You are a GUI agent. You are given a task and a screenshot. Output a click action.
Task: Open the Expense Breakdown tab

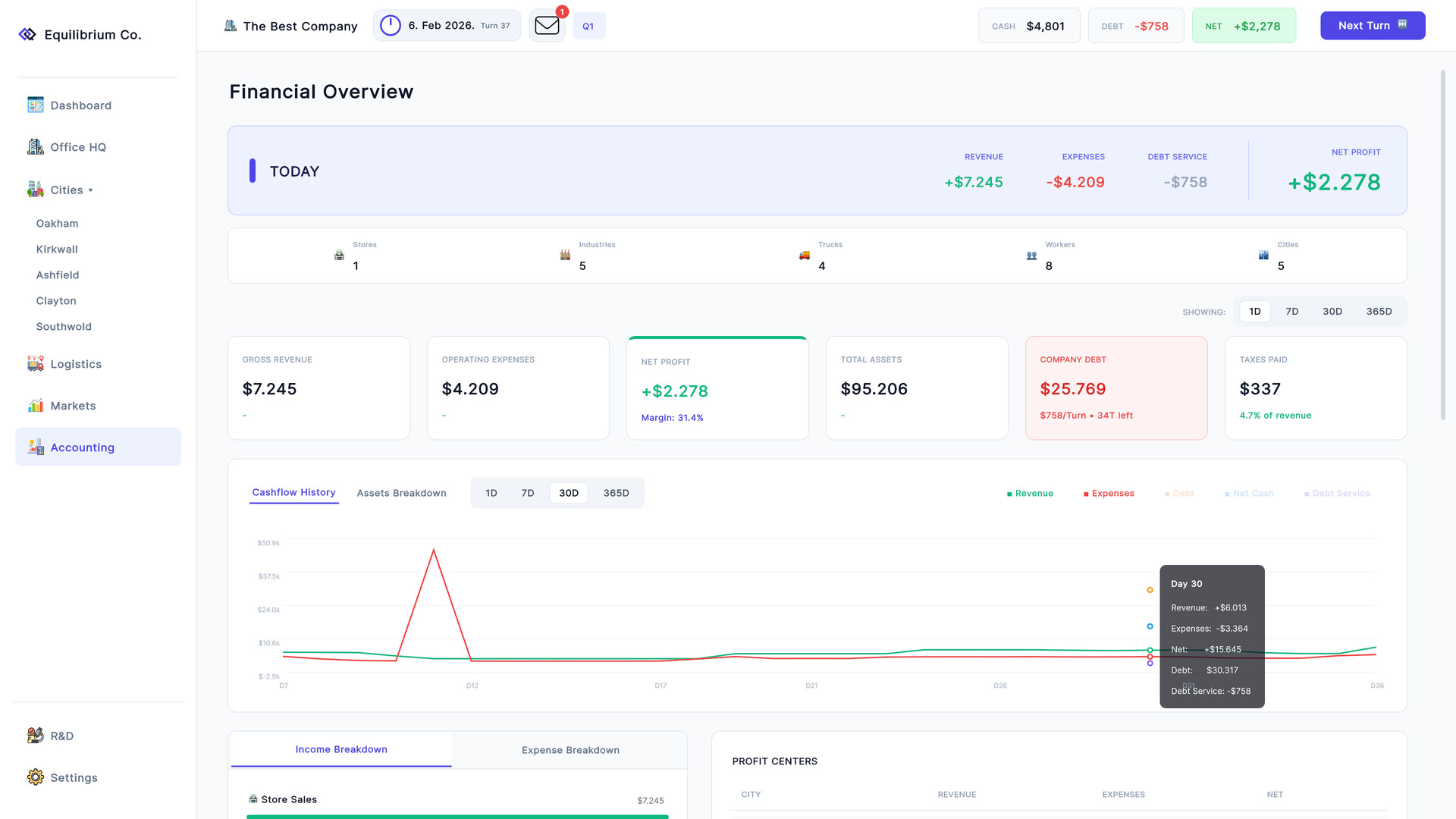coord(570,749)
